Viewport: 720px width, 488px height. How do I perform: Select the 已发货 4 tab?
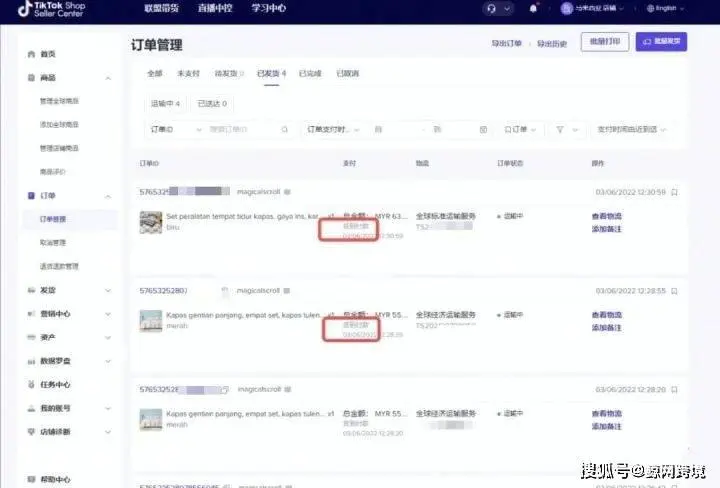pos(271,73)
